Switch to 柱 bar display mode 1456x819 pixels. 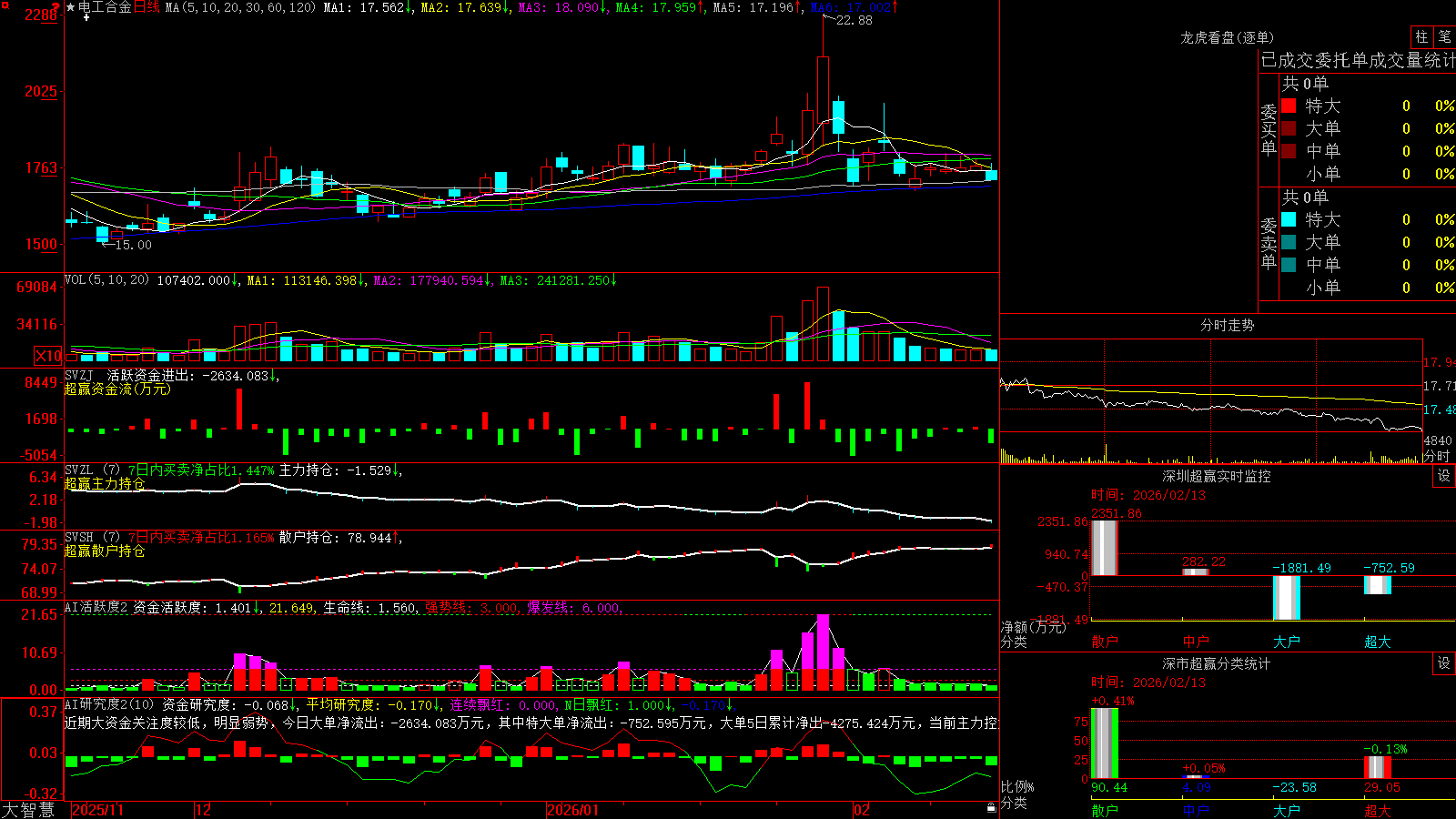pyautogui.click(x=1421, y=36)
